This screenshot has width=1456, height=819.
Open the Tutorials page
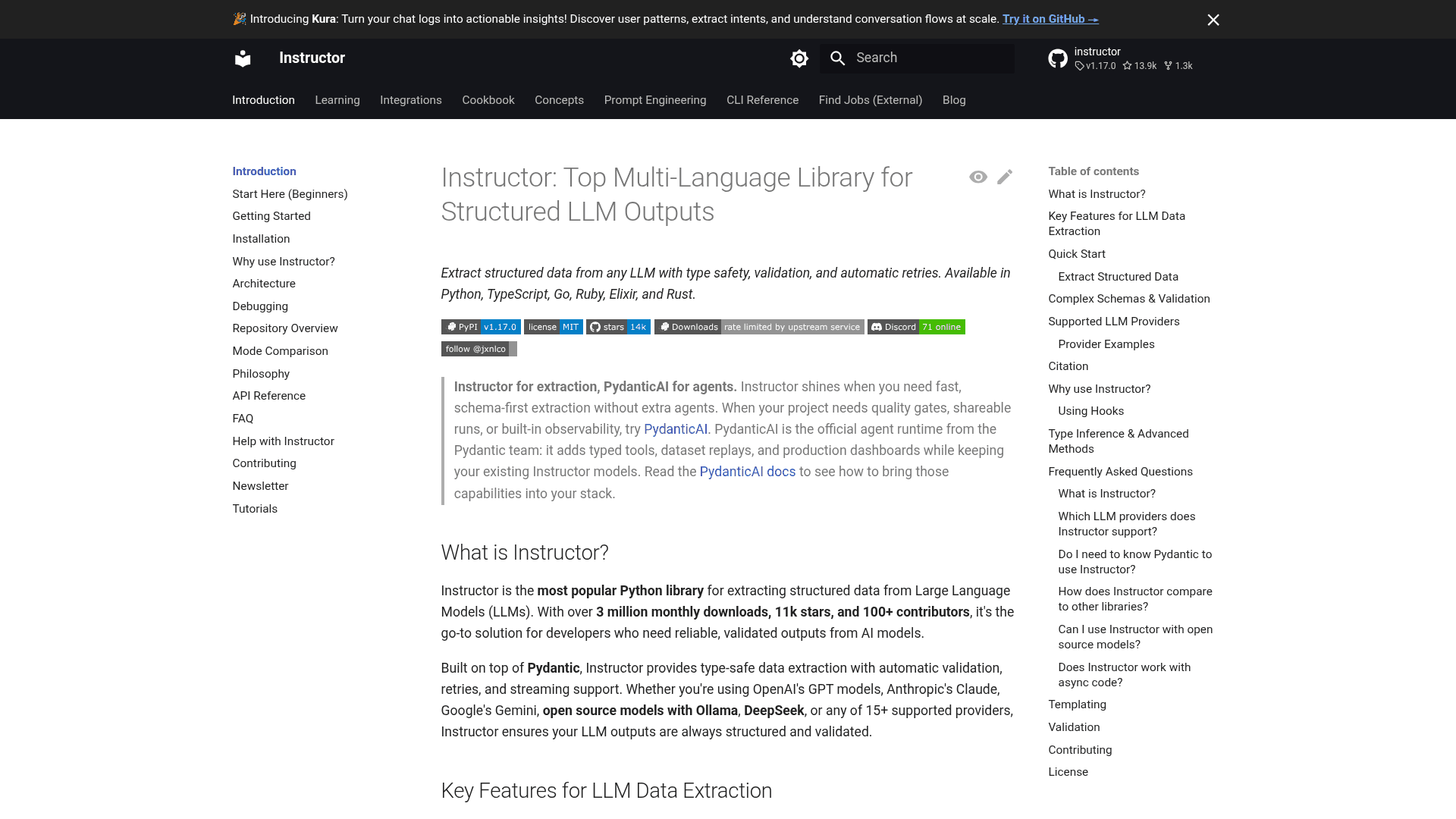pyautogui.click(x=255, y=509)
